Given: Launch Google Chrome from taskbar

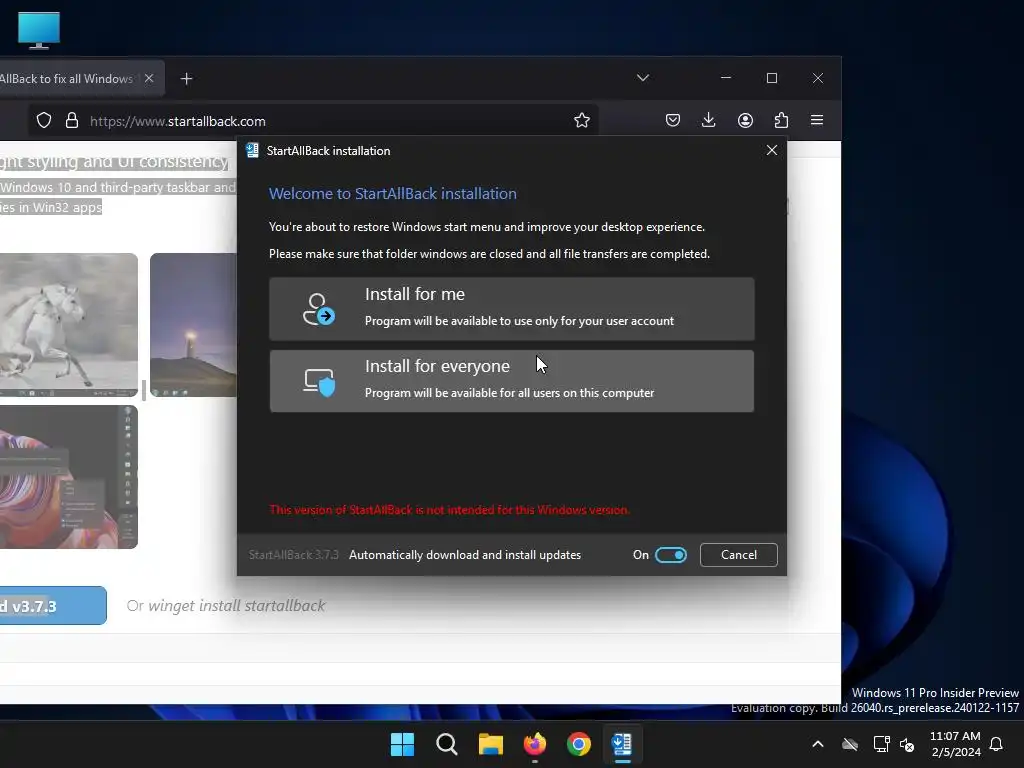Looking at the screenshot, I should tap(579, 744).
